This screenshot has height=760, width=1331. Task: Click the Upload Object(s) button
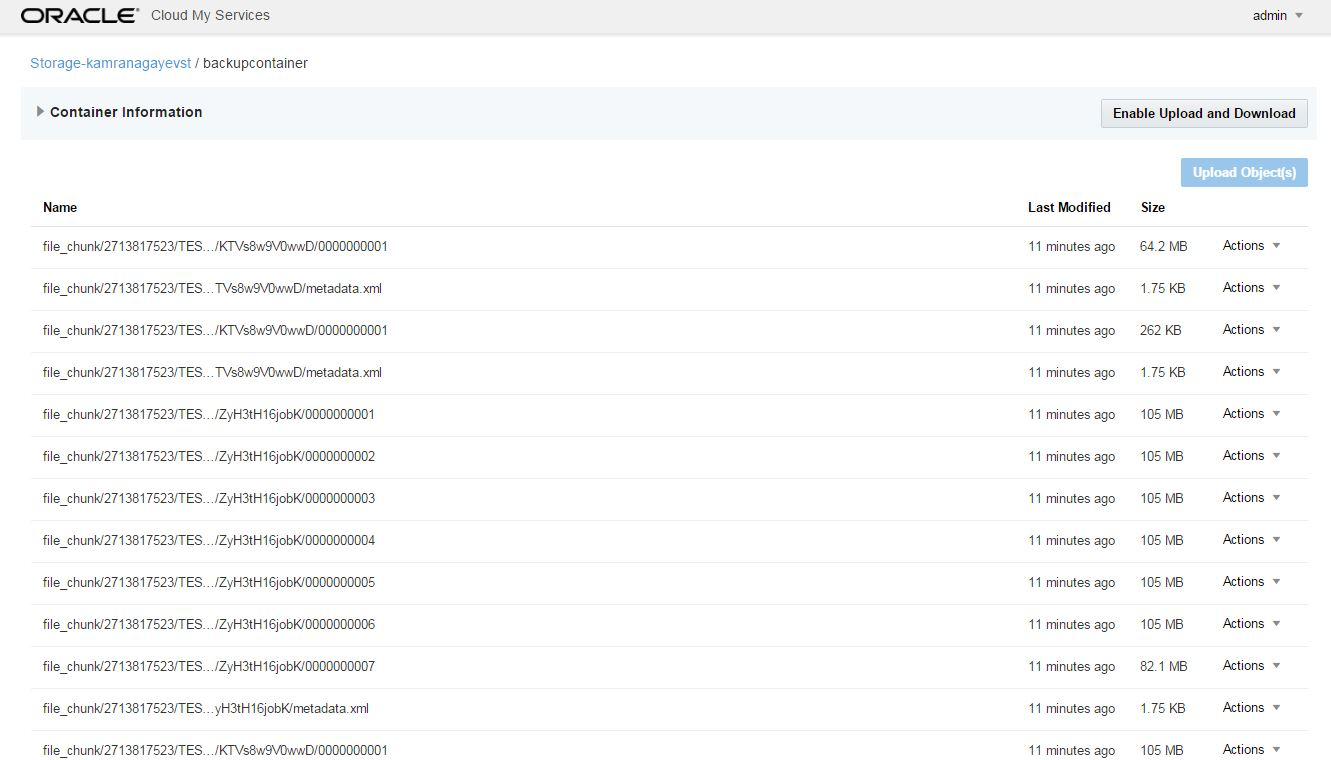1243,172
